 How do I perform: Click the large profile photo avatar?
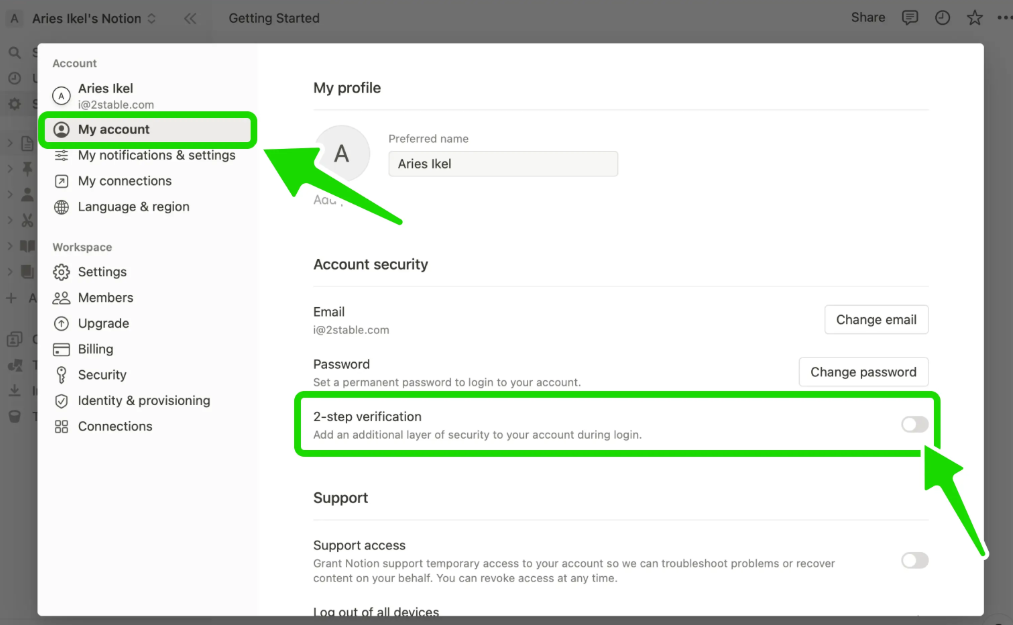[342, 154]
